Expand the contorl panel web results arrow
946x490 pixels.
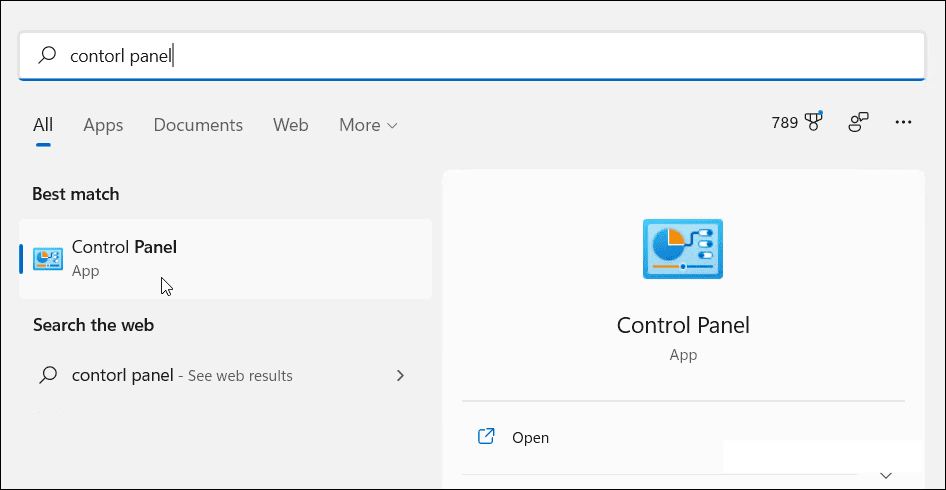pyautogui.click(x=400, y=376)
